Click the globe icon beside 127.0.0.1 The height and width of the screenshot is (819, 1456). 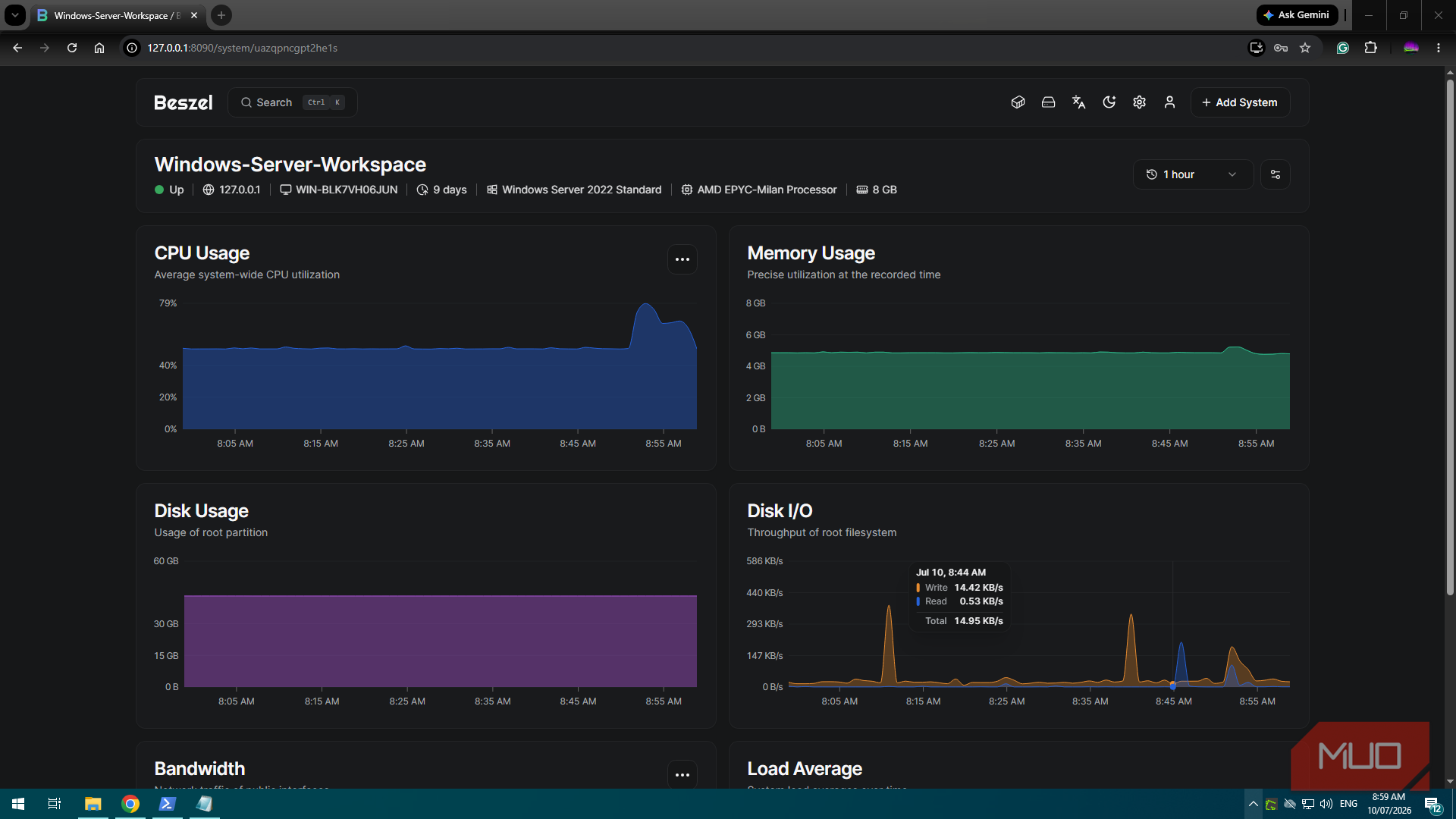click(209, 190)
